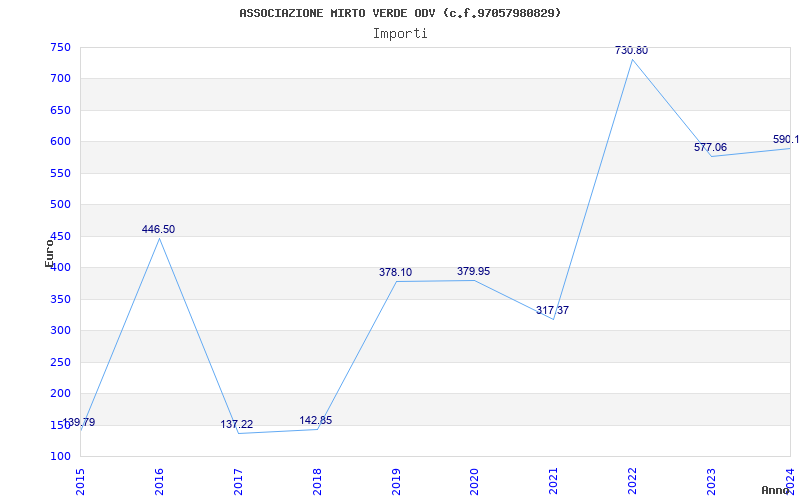Viewport: 800px width, 500px height.
Task: Select the 350 y-axis value
Action: coord(60,299)
